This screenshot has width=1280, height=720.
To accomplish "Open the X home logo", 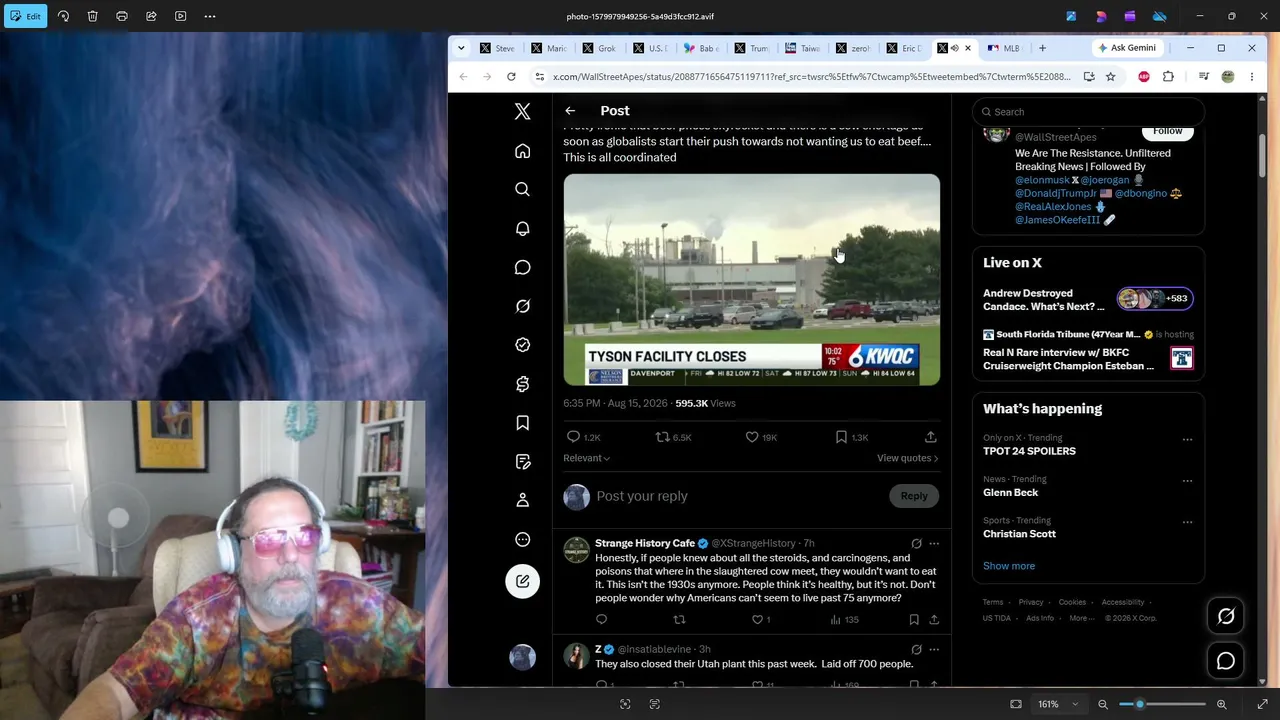I will [x=522, y=112].
